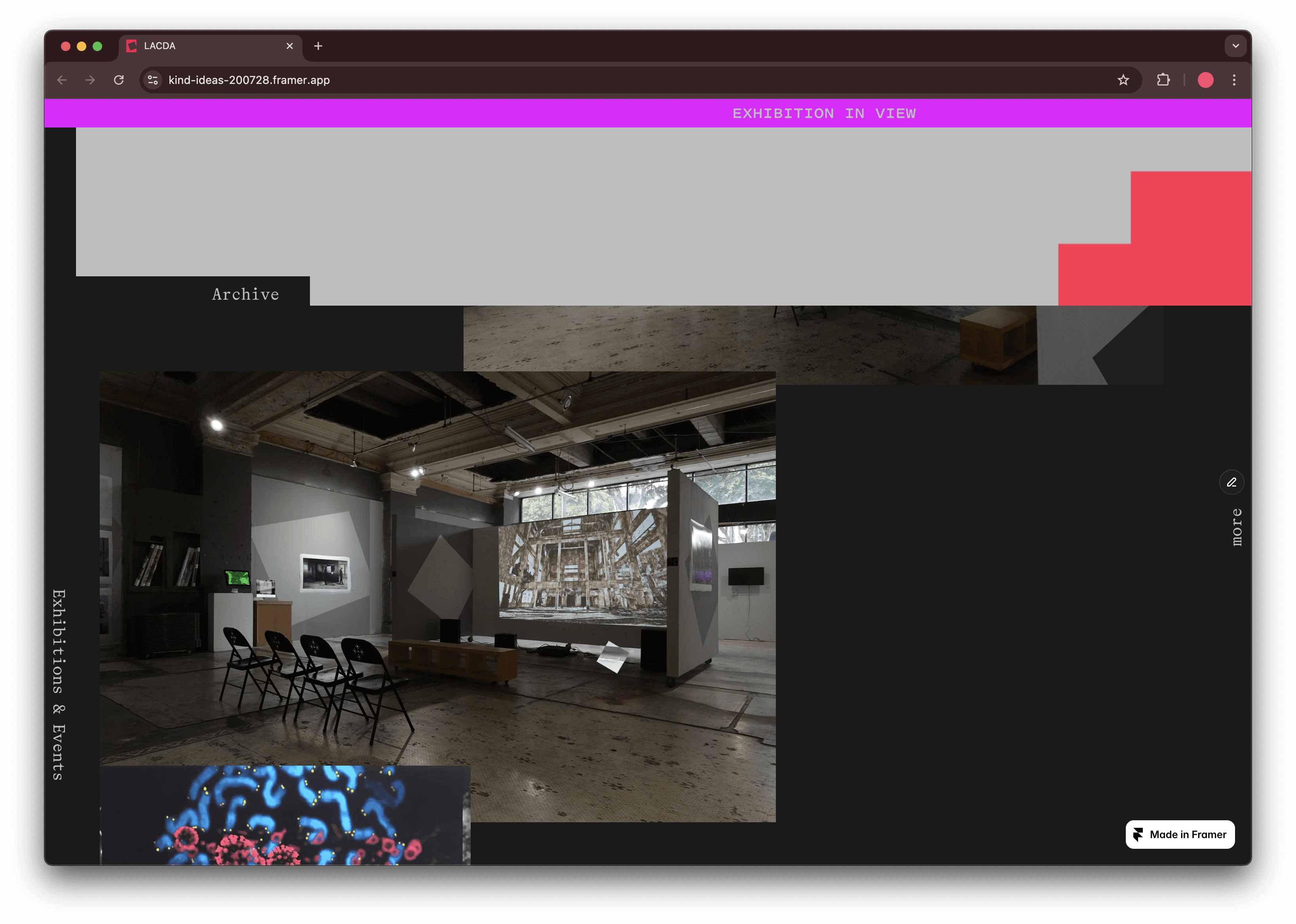
Task: Open the gallery projection room photo
Action: 437,569
